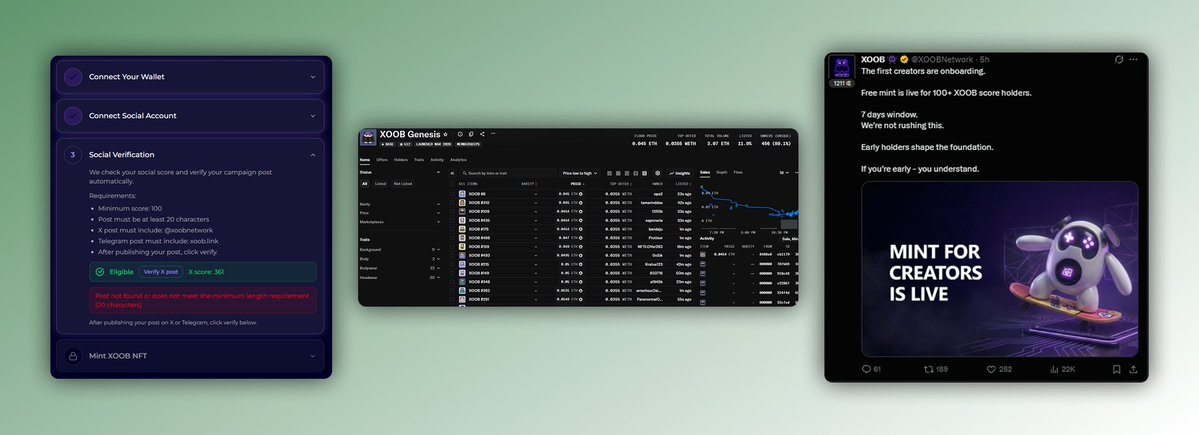The image size is (1199, 435).
Task: Open the table settings gear icon
Action: (x=658, y=174)
